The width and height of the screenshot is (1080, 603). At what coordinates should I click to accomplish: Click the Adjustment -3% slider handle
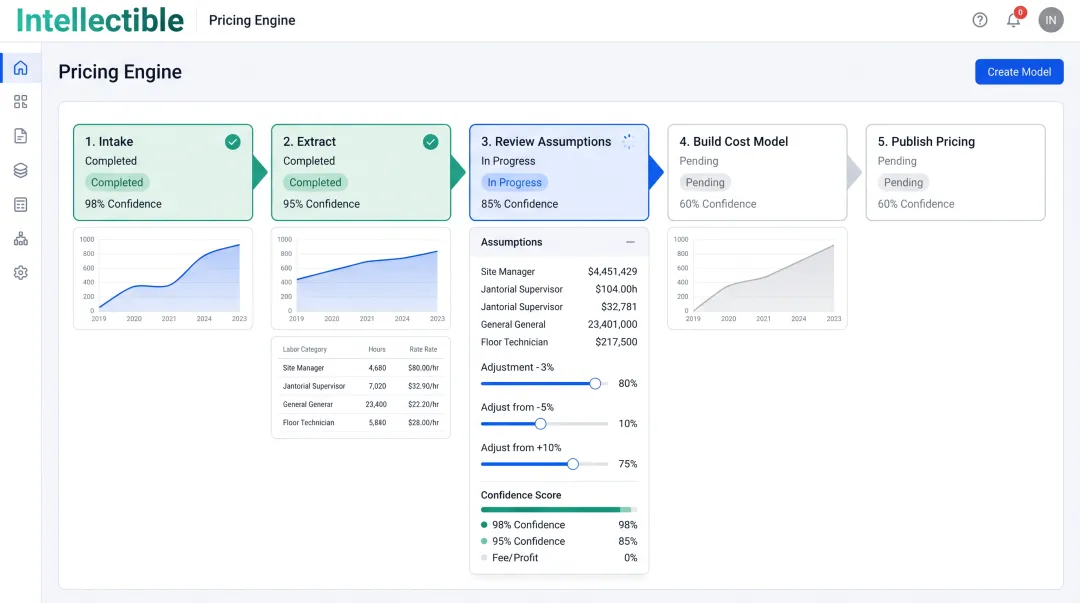(595, 383)
